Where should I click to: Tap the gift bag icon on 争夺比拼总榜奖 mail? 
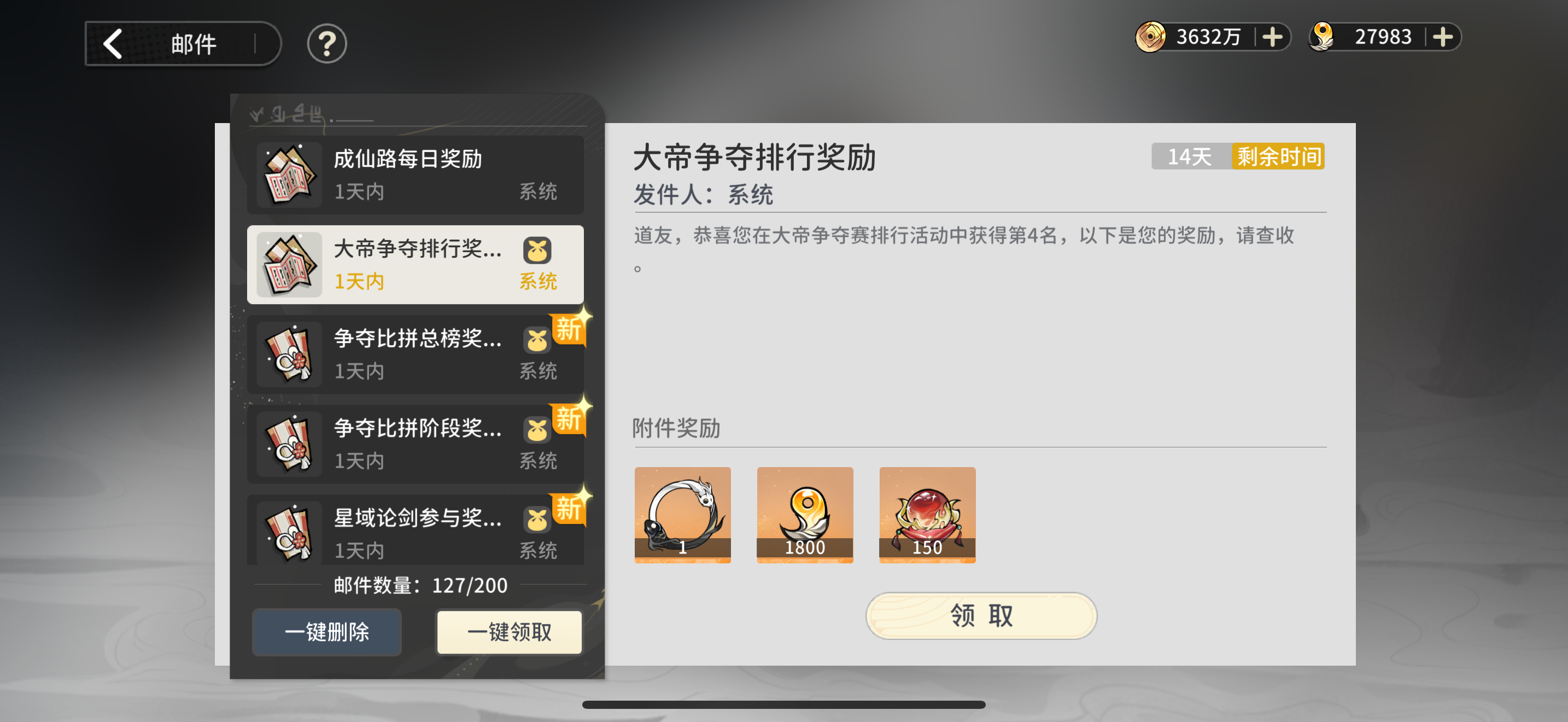point(537,340)
